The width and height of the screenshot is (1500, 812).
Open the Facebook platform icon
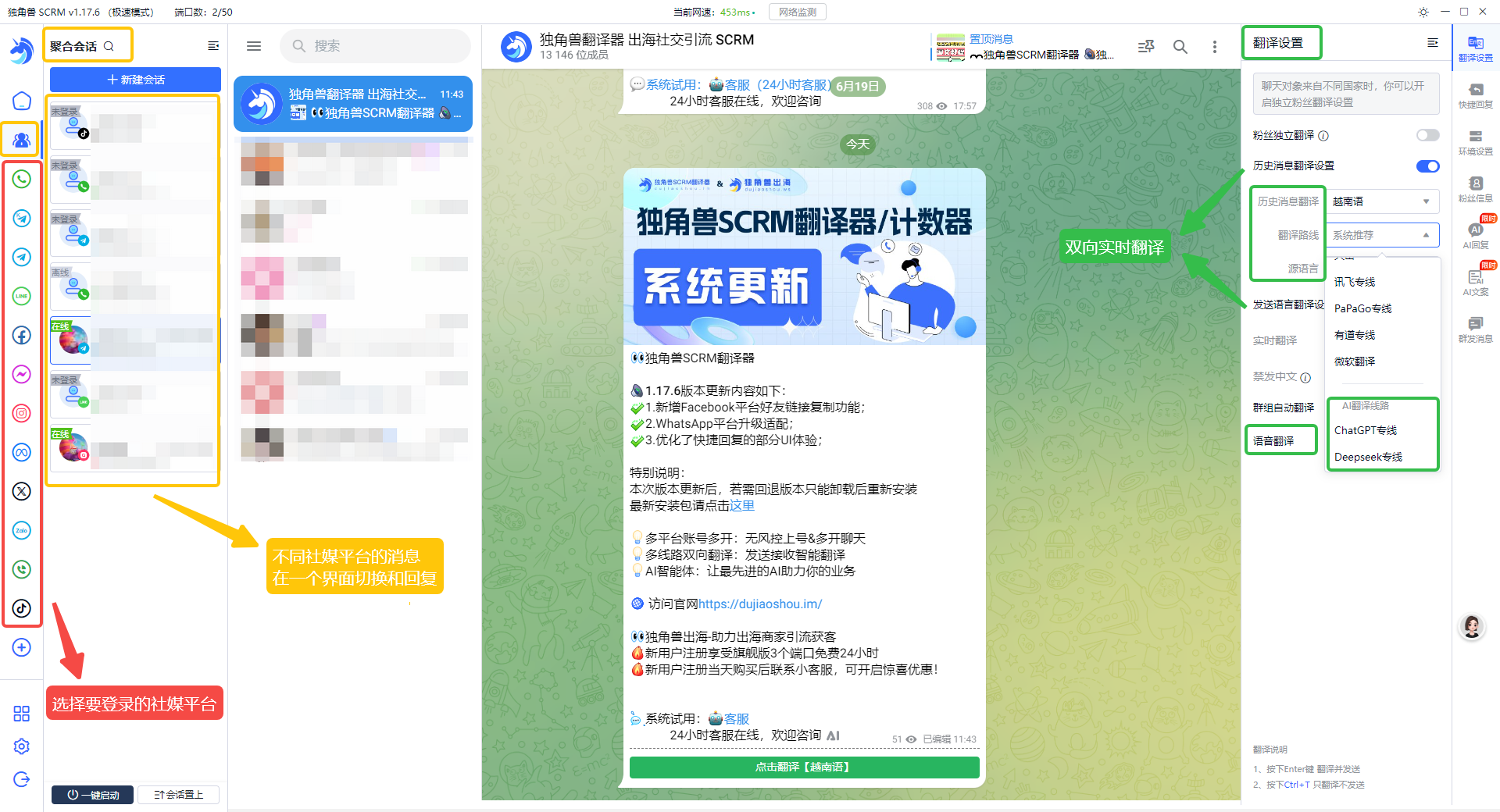(x=22, y=335)
